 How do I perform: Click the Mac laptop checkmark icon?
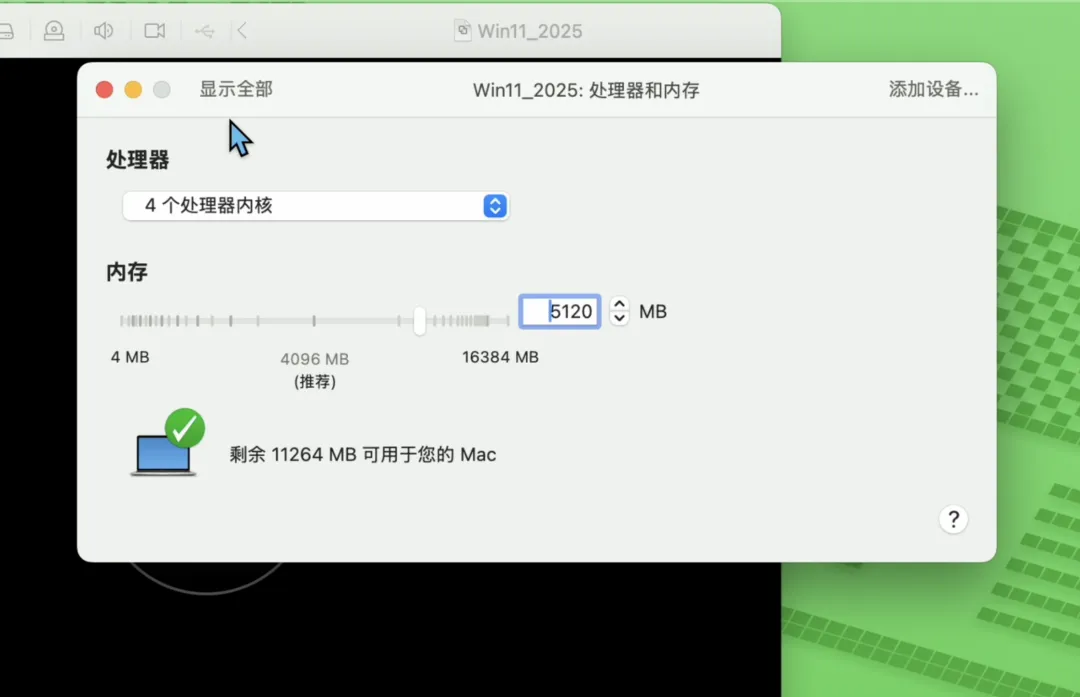coord(168,442)
